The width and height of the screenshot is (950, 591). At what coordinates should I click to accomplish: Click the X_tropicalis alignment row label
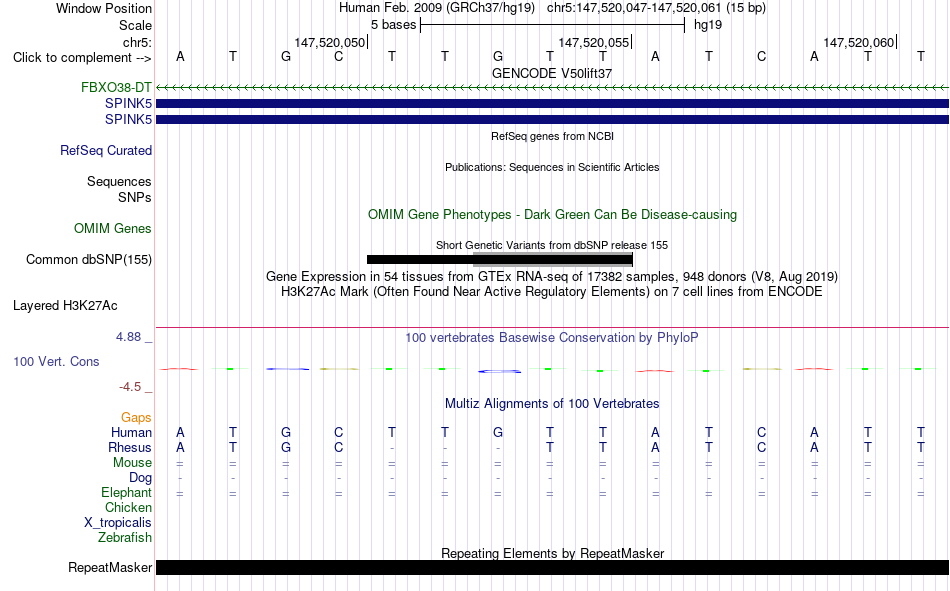[x=118, y=523]
